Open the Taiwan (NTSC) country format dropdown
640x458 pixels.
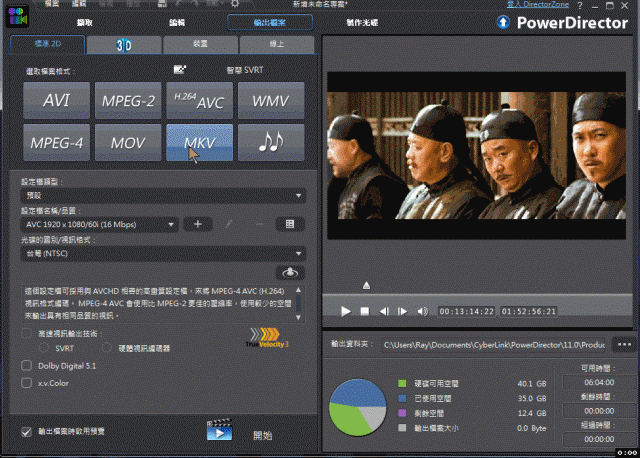pos(163,253)
